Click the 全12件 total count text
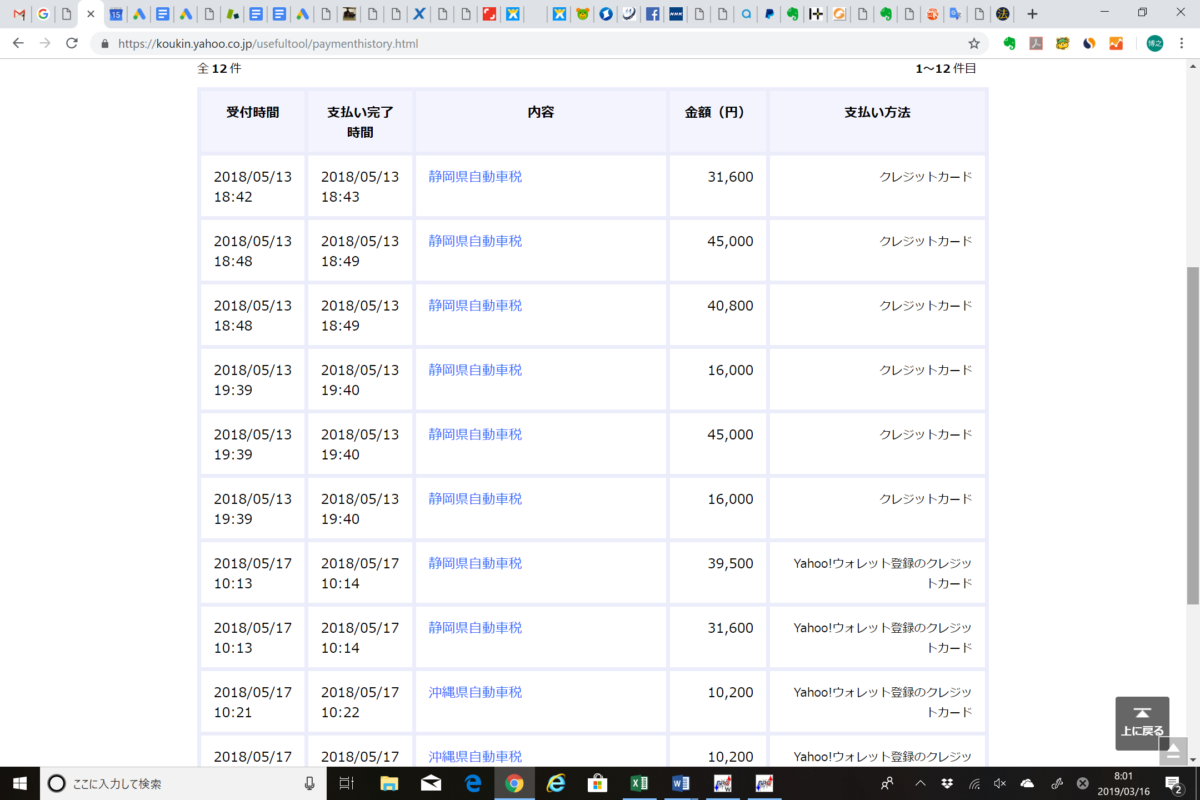1200x800 pixels. [219, 68]
